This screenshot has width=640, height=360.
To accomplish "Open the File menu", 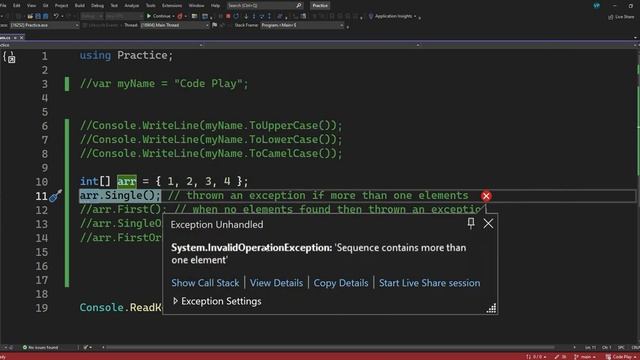I will [x=3, y=6].
